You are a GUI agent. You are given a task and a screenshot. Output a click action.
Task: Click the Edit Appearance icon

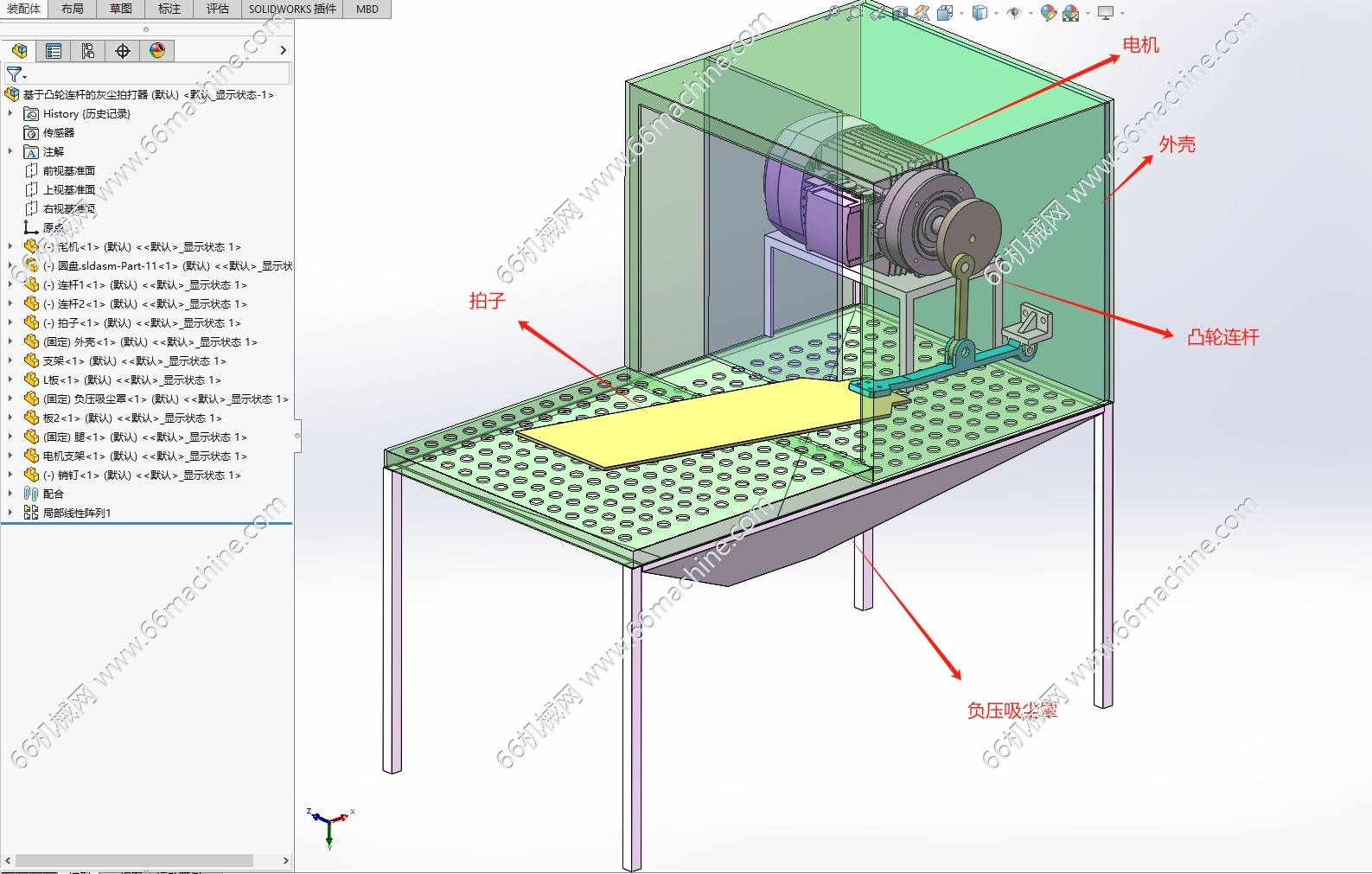1048,13
